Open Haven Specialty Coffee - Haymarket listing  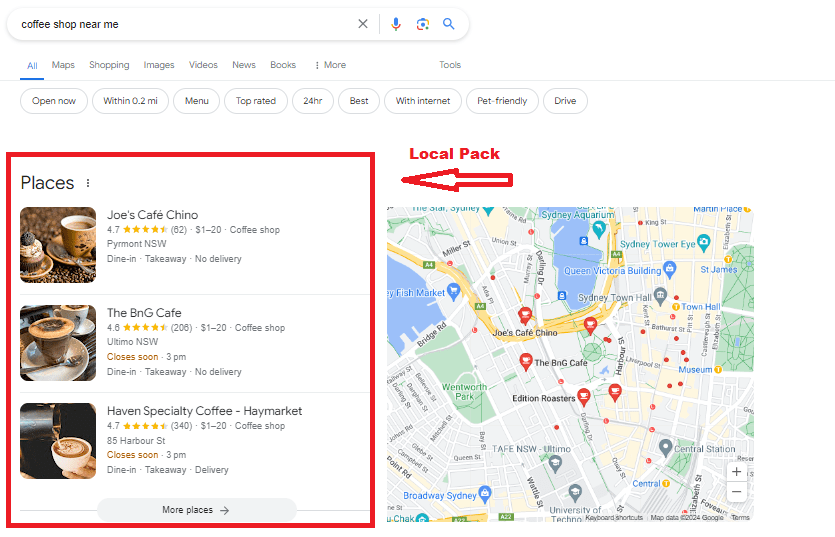[x=204, y=411]
